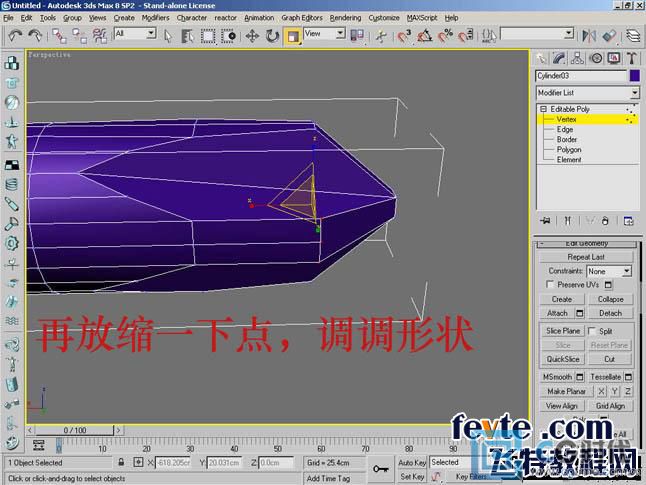
Task: Toggle Selection Lock padlock icon
Action: [121, 462]
